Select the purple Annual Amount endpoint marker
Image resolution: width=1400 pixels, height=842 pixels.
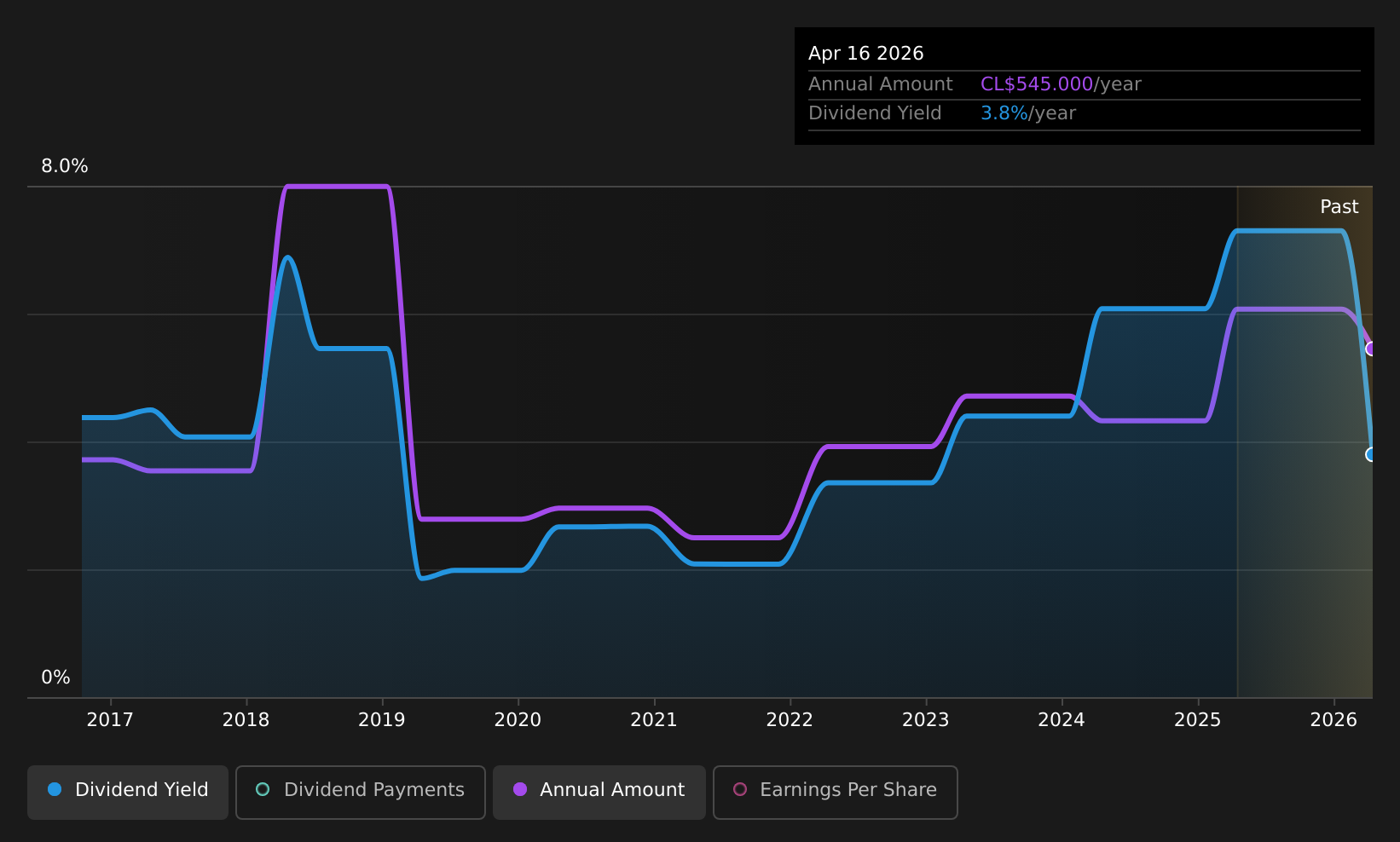click(1371, 349)
